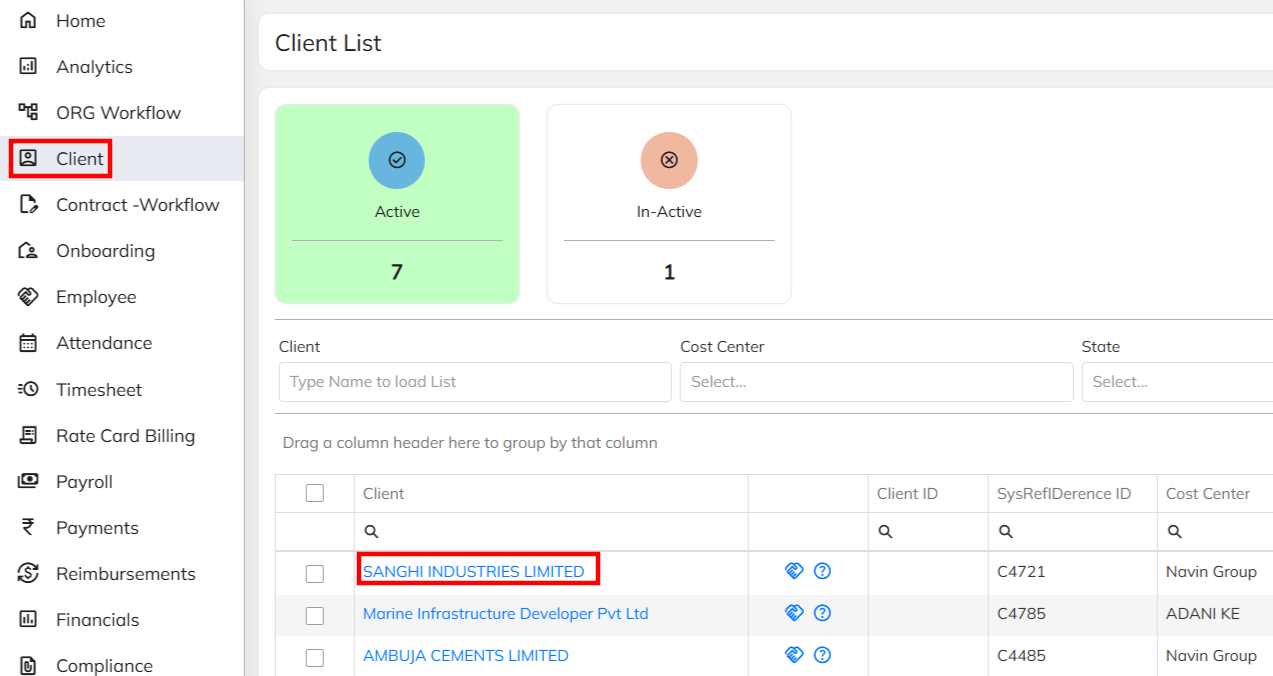1273x676 pixels.
Task: Expand the State filter dropdown
Action: 1176,382
